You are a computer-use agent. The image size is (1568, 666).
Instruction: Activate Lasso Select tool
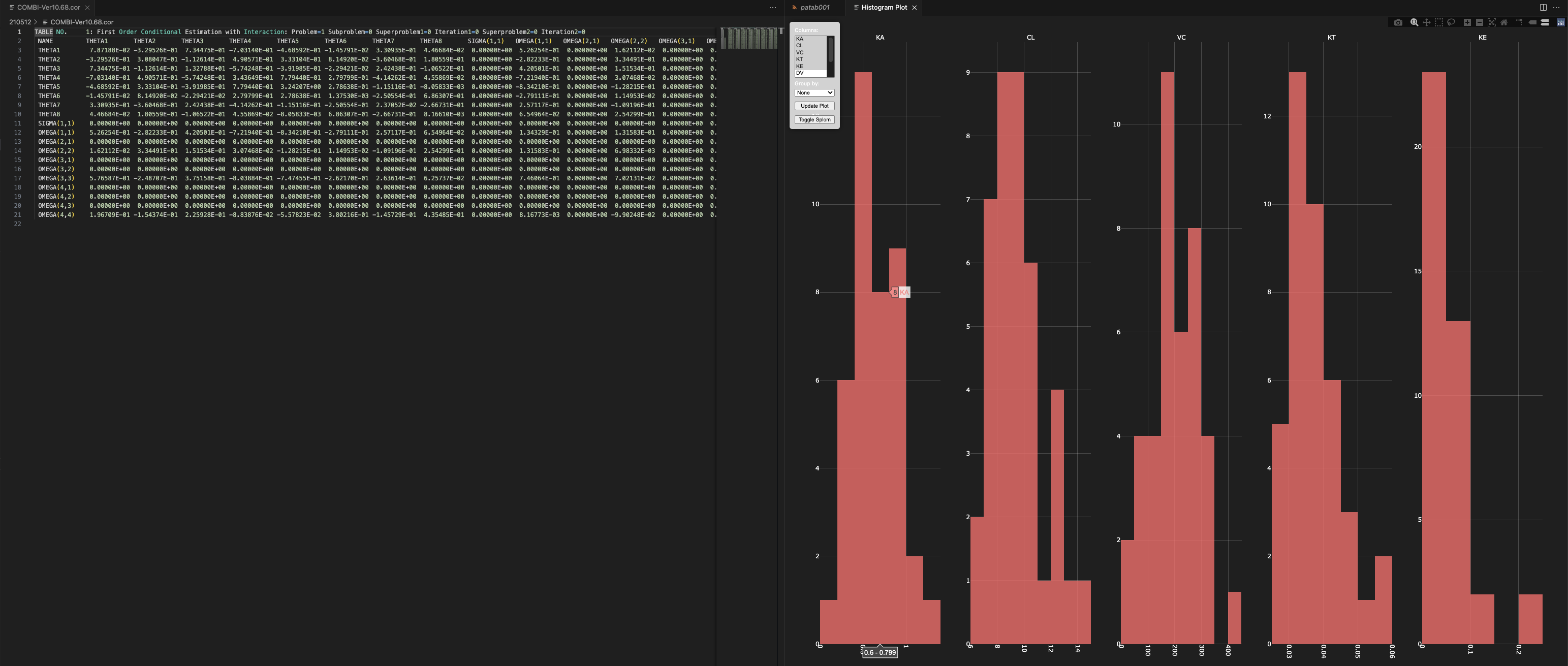coord(1451,22)
